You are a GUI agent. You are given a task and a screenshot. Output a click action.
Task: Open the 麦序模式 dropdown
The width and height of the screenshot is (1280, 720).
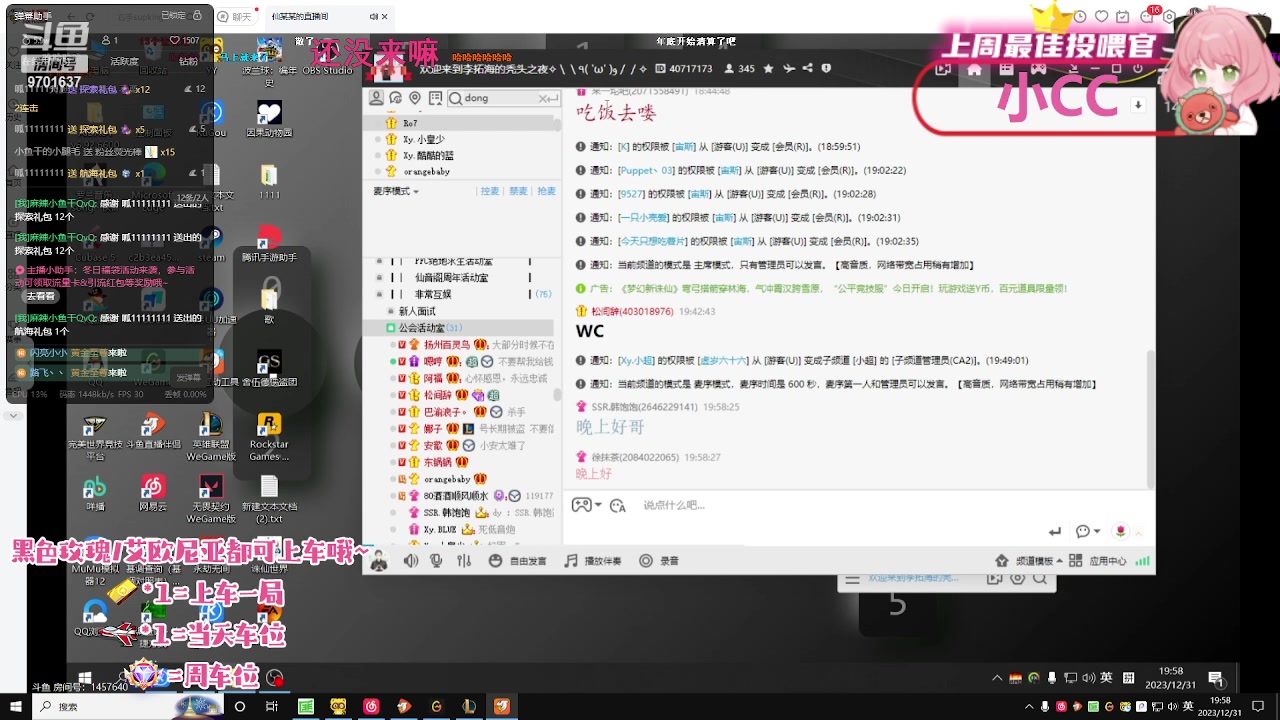pos(397,191)
